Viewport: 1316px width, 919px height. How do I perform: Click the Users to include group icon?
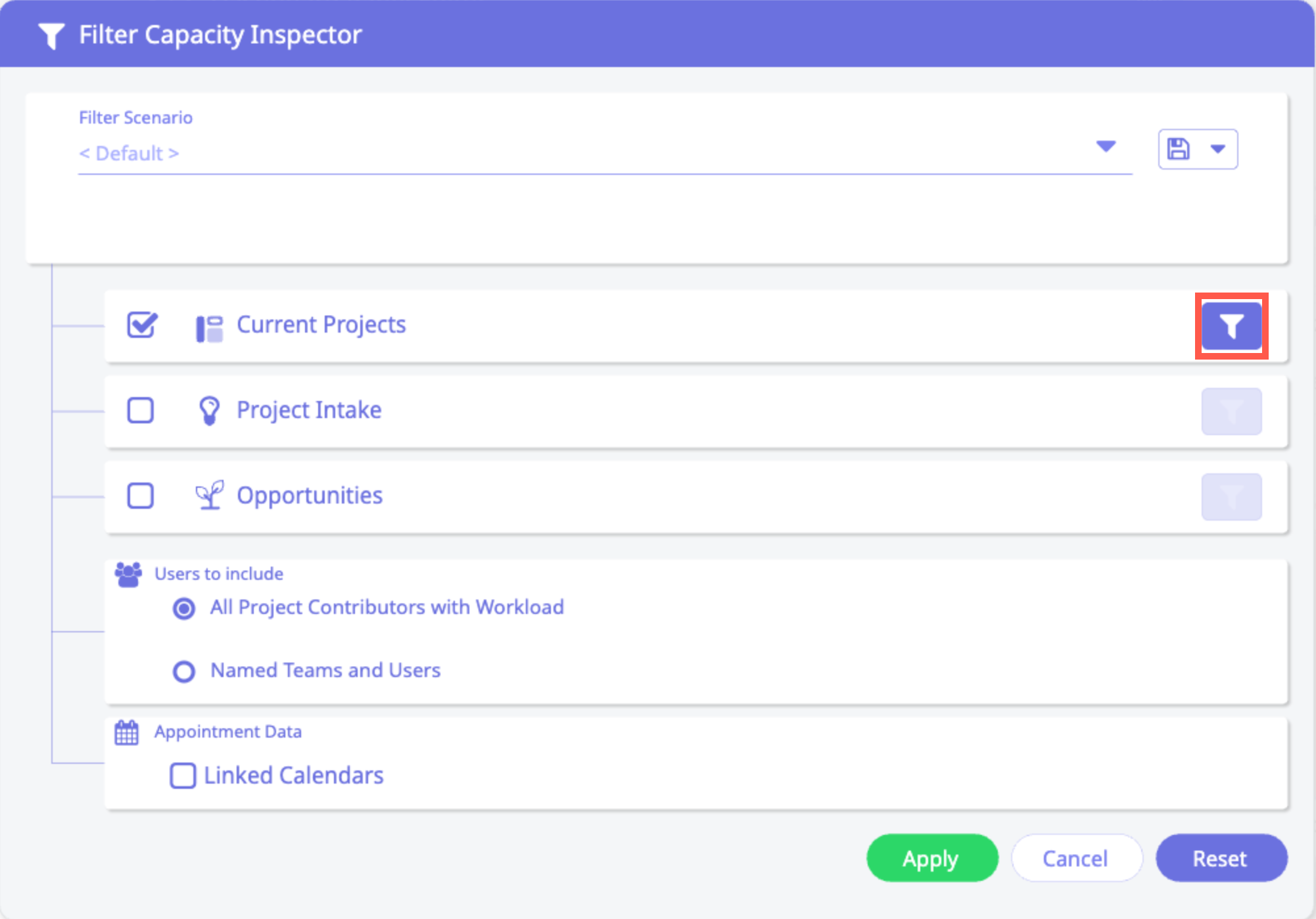(128, 575)
